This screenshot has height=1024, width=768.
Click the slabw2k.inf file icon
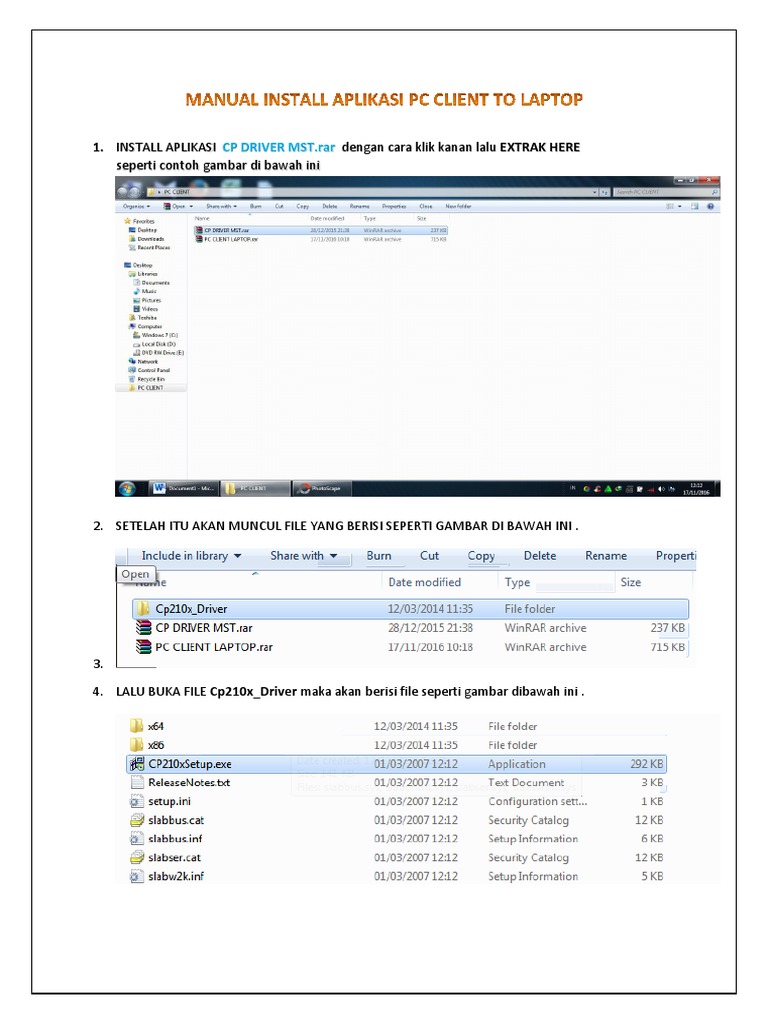(136, 876)
